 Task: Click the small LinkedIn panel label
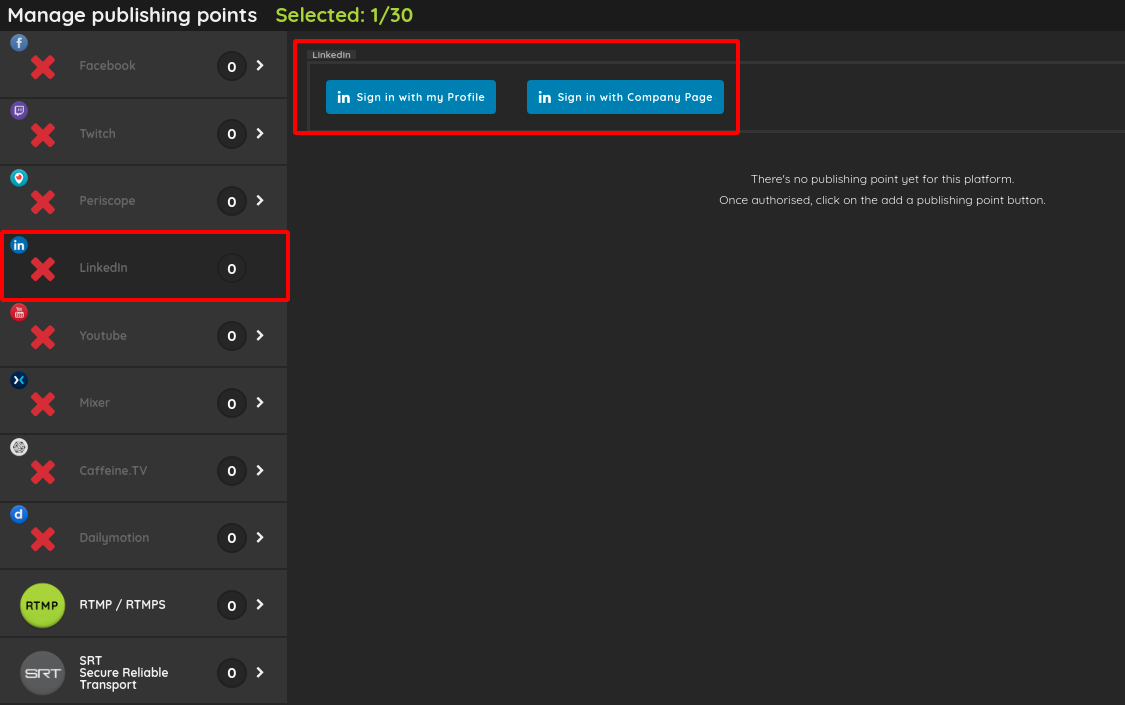click(331, 55)
